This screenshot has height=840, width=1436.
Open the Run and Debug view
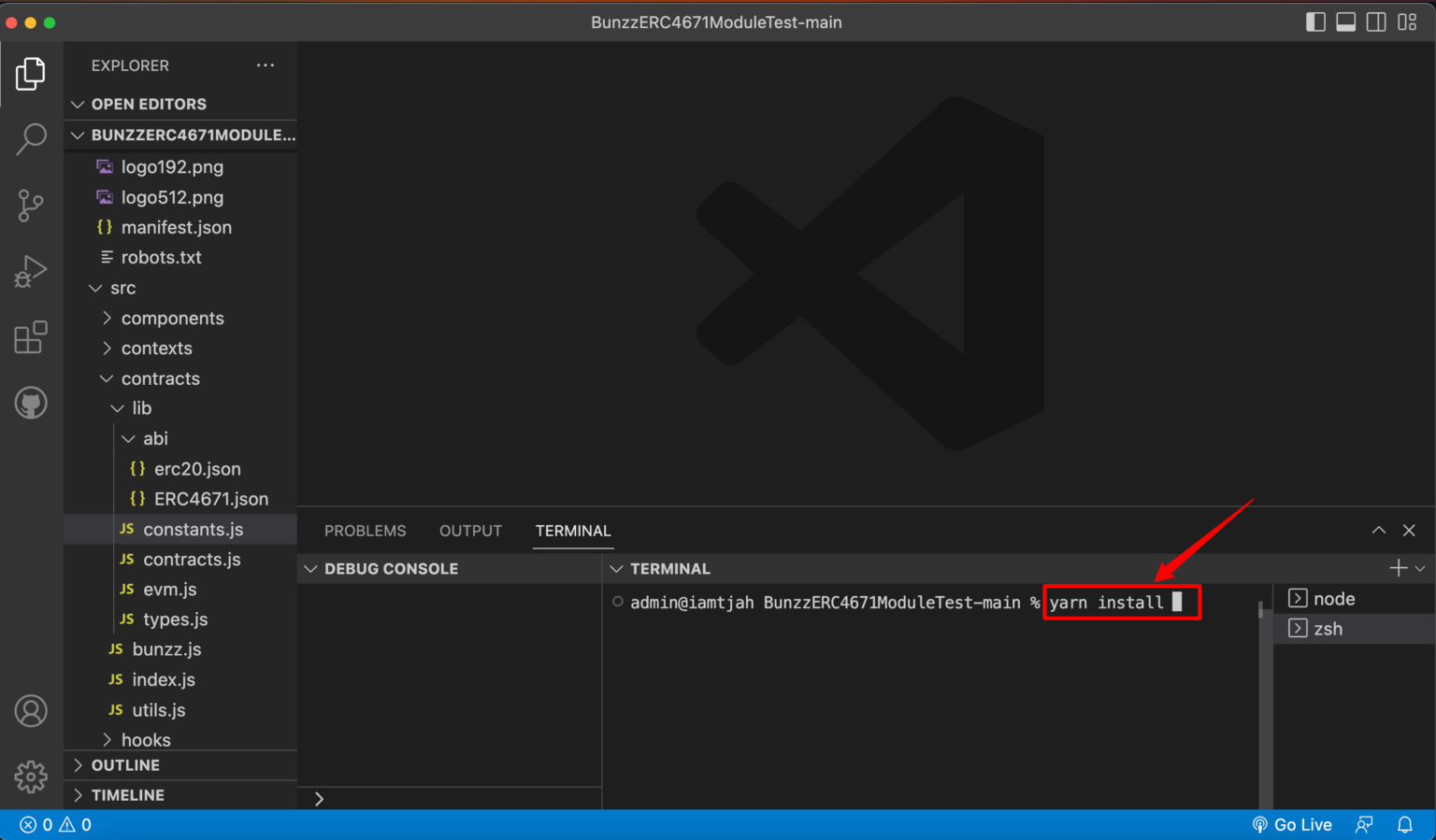31,271
